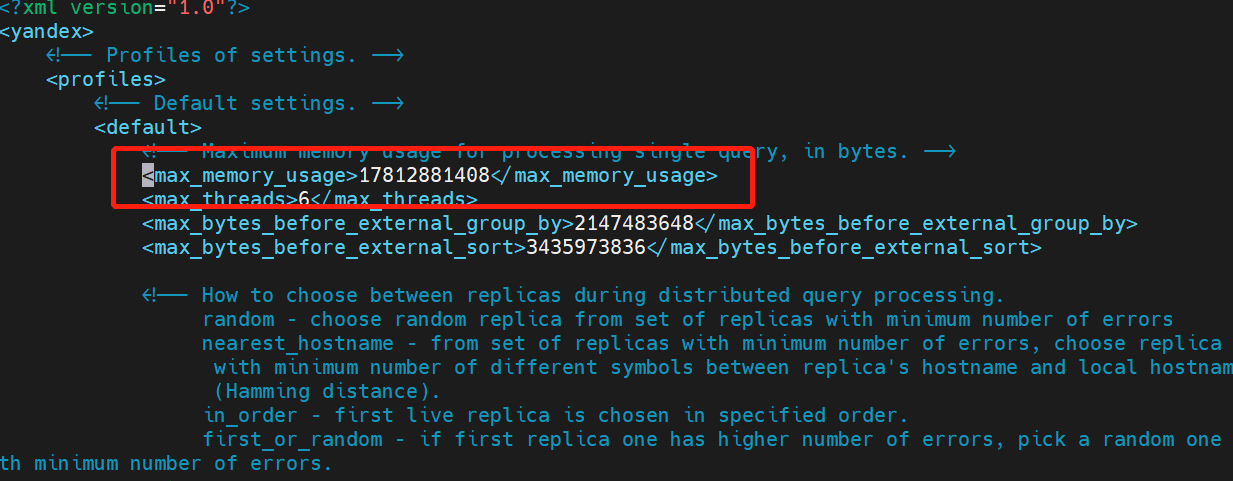Click the max_bytes_before_external_group_by value 2147483648
The image size is (1233, 481).
click(x=634, y=224)
